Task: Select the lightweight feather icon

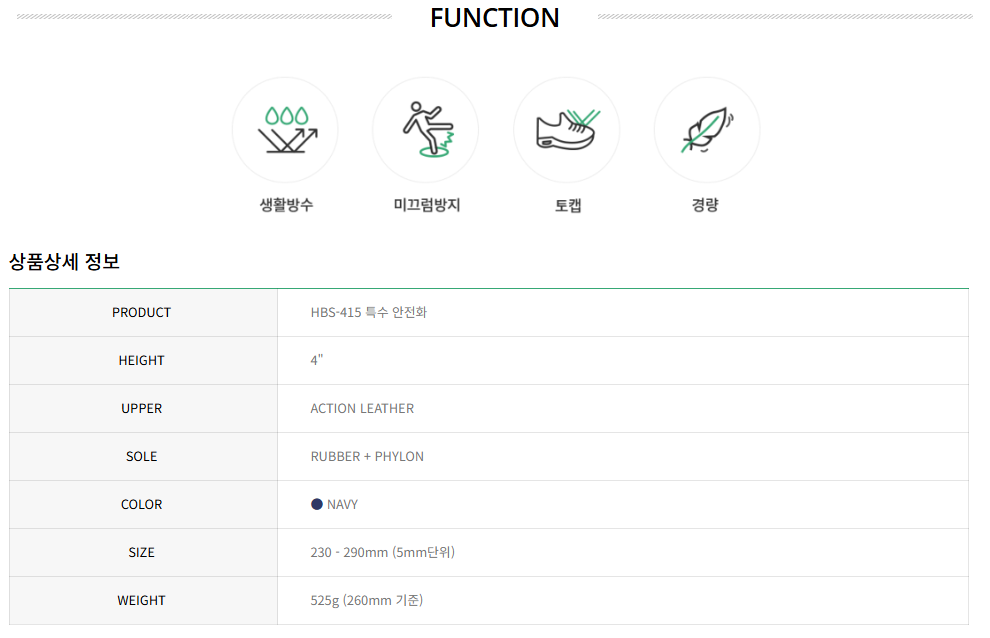Action: (707, 129)
